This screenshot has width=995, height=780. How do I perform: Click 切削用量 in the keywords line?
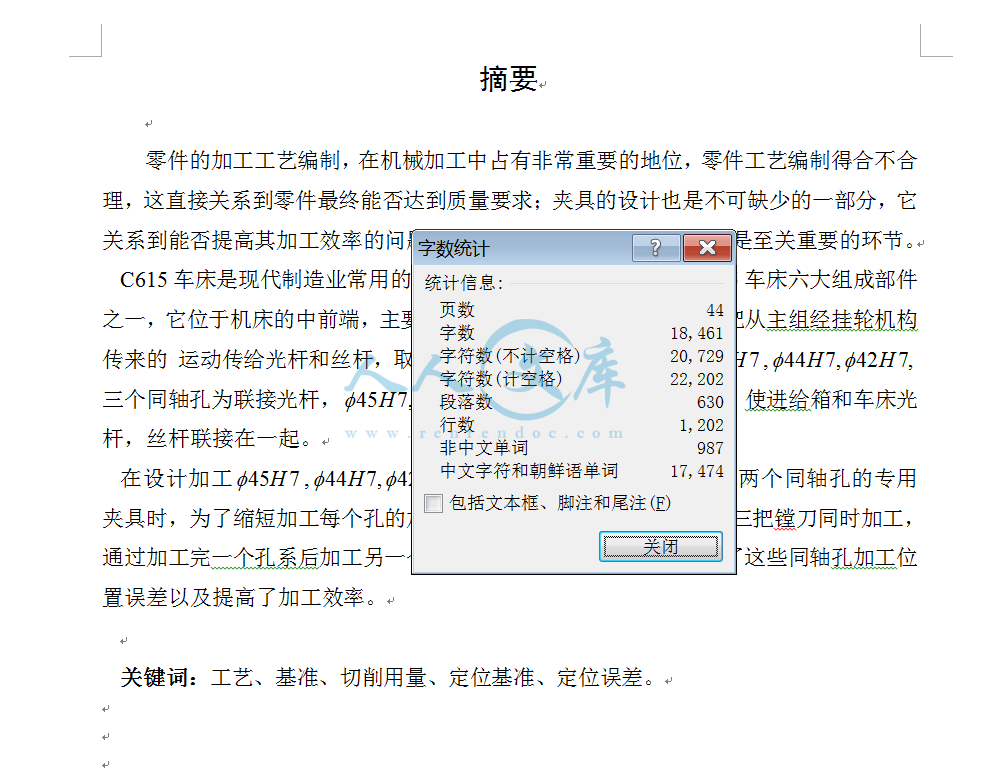[x=383, y=678]
